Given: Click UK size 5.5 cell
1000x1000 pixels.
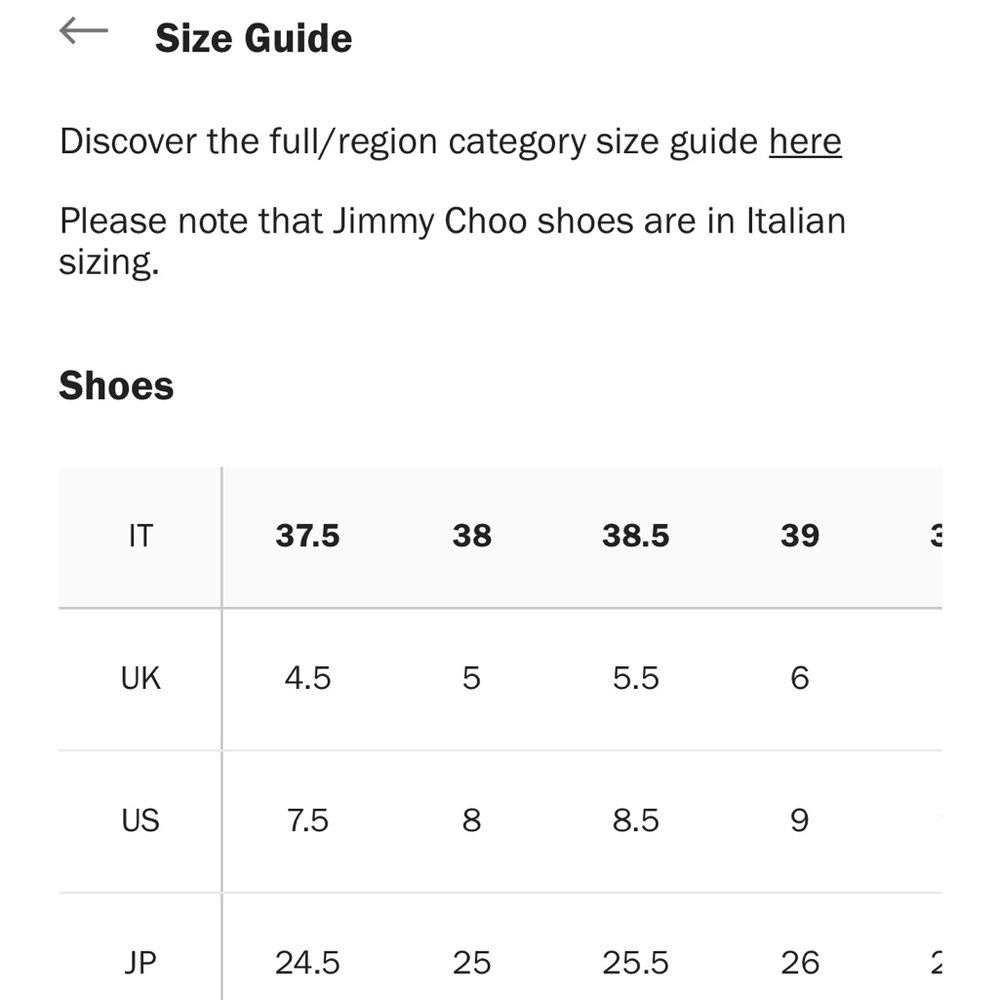Looking at the screenshot, I should tap(636, 678).
